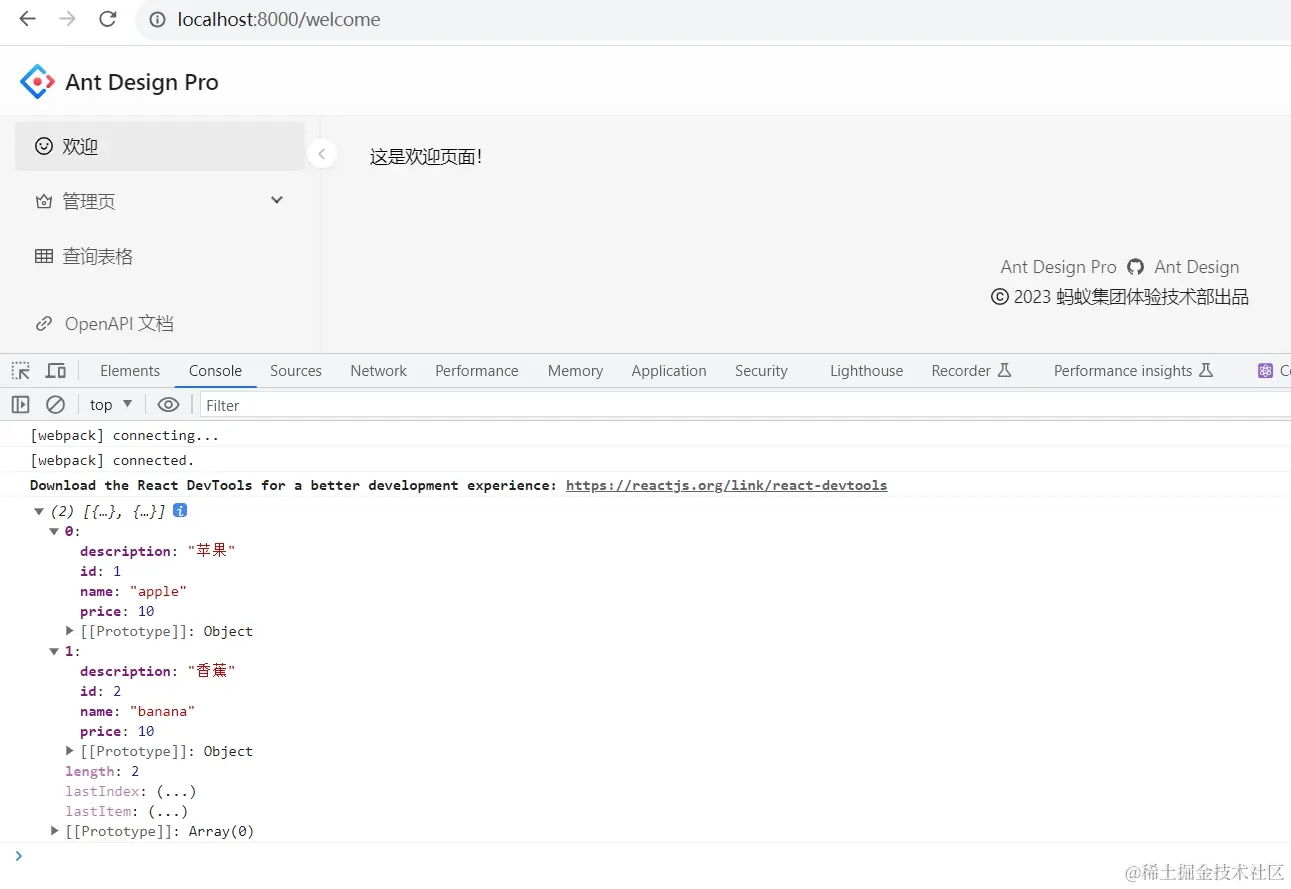1291x889 pixels.
Task: Click the table icon beside 查询表格
Action: point(44,257)
